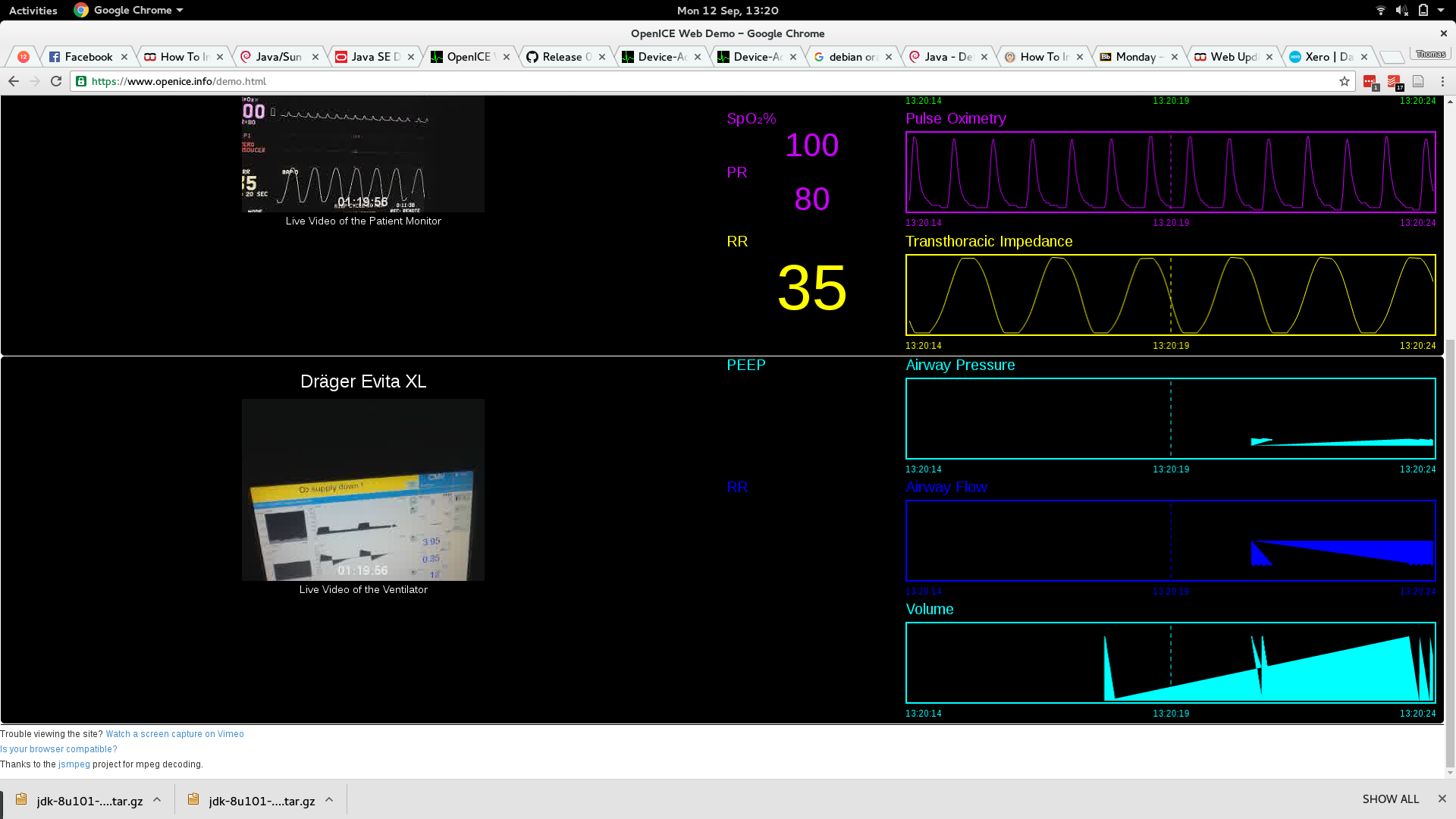Screen dimensions: 1456x819
Task: Click the Pulse Oximetry waveform chart
Action: 1170,172
